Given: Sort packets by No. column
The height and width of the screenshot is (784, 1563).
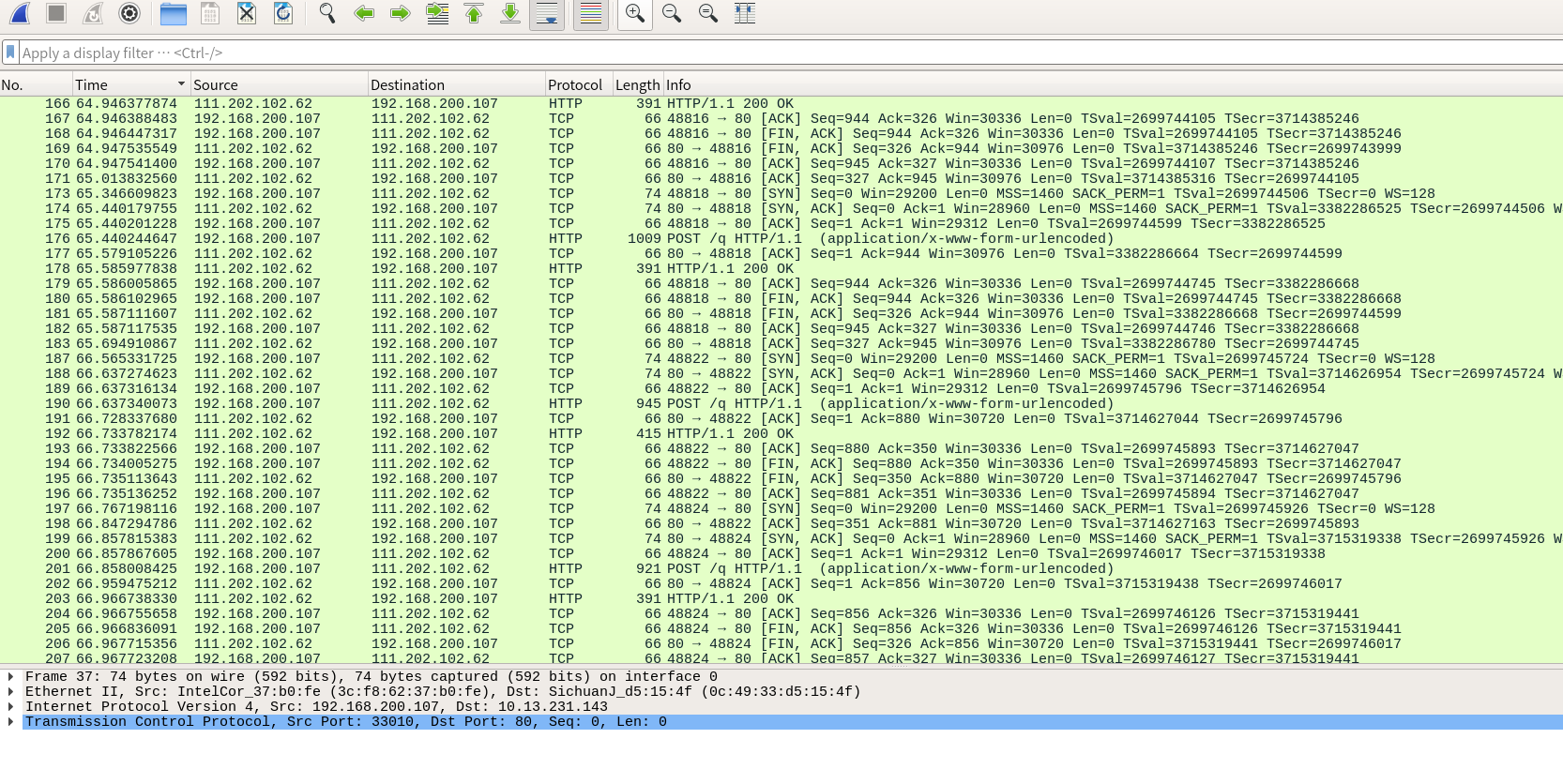Looking at the screenshot, I should (x=36, y=84).
